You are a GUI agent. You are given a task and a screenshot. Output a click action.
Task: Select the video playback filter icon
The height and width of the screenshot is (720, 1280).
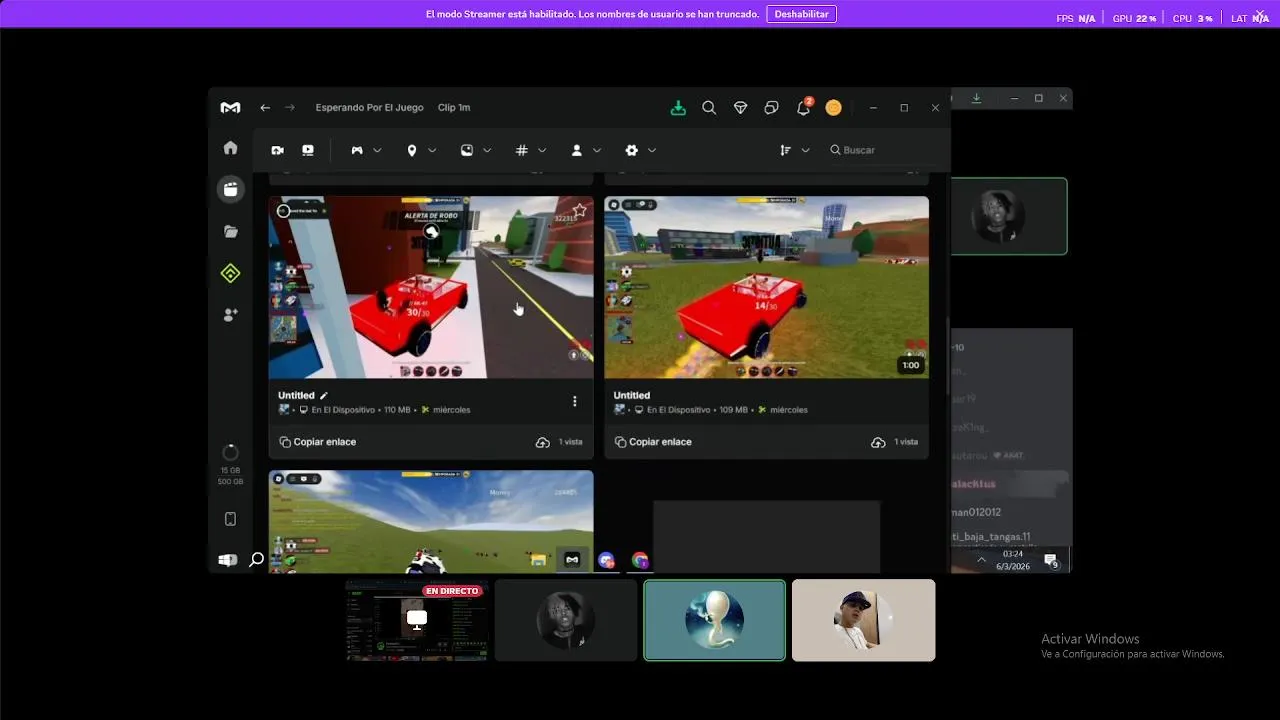pyautogui.click(x=308, y=150)
